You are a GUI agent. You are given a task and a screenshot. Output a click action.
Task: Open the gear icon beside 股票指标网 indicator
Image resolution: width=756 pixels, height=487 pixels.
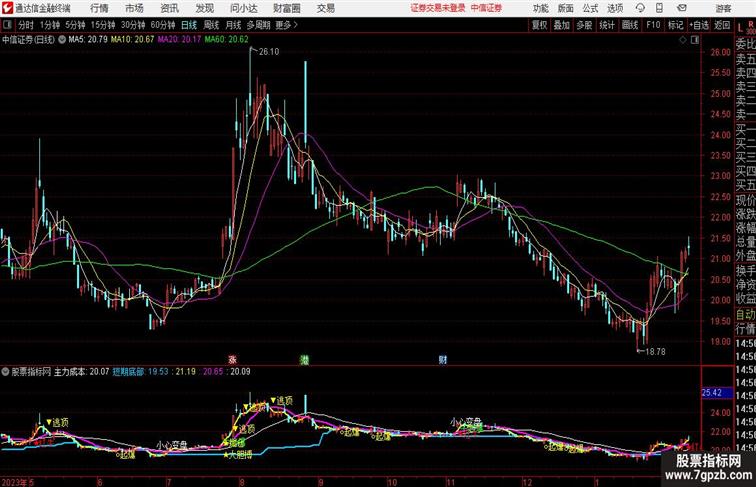point(5,372)
